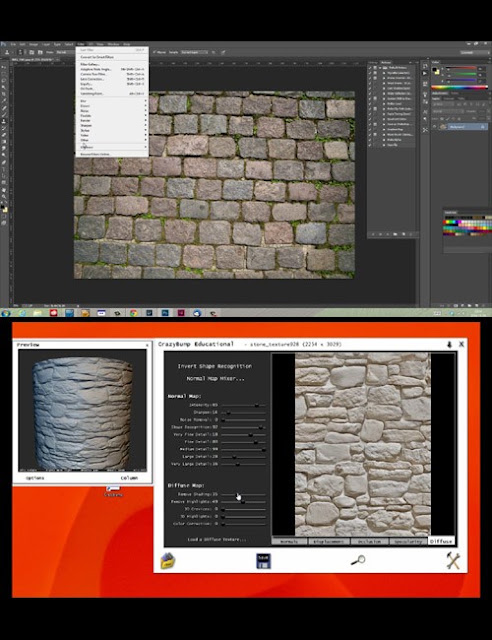The image size is (492, 640).
Task: Click the magnifying glass icon in CrazyBump
Action: click(x=358, y=560)
